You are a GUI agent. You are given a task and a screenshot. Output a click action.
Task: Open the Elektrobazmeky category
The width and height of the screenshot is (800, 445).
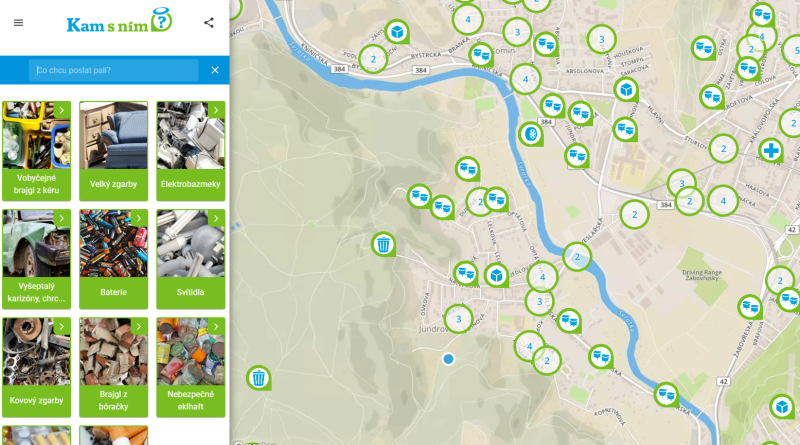190,151
